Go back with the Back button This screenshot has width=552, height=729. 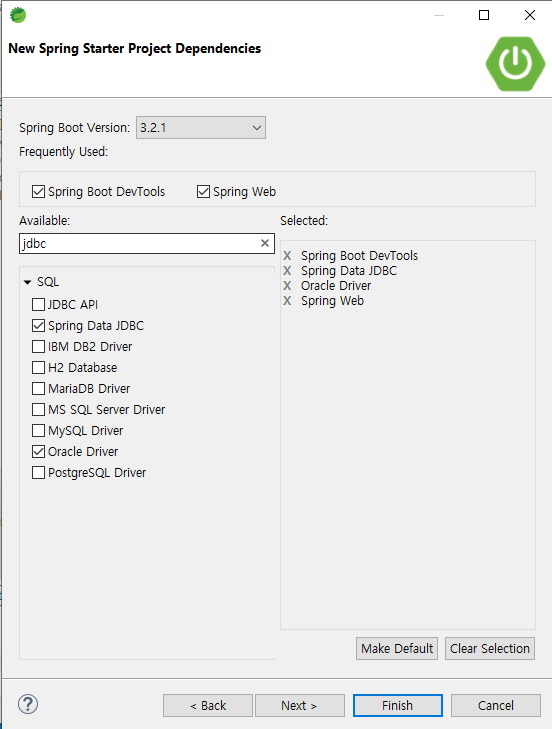click(207, 705)
